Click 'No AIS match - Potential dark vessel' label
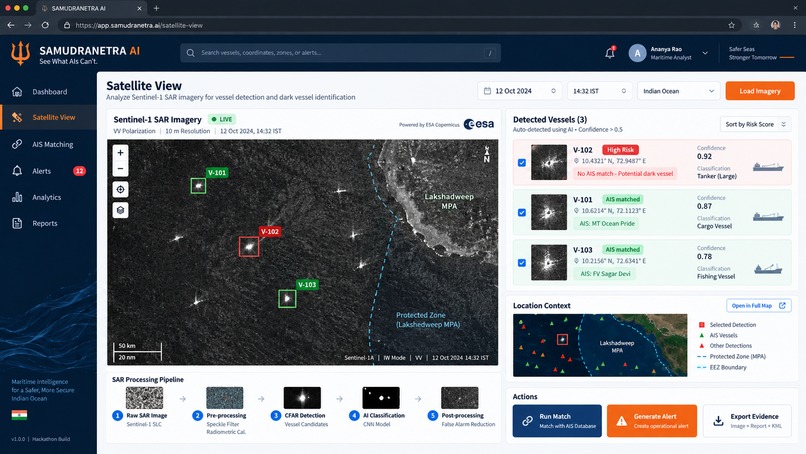 (x=625, y=174)
